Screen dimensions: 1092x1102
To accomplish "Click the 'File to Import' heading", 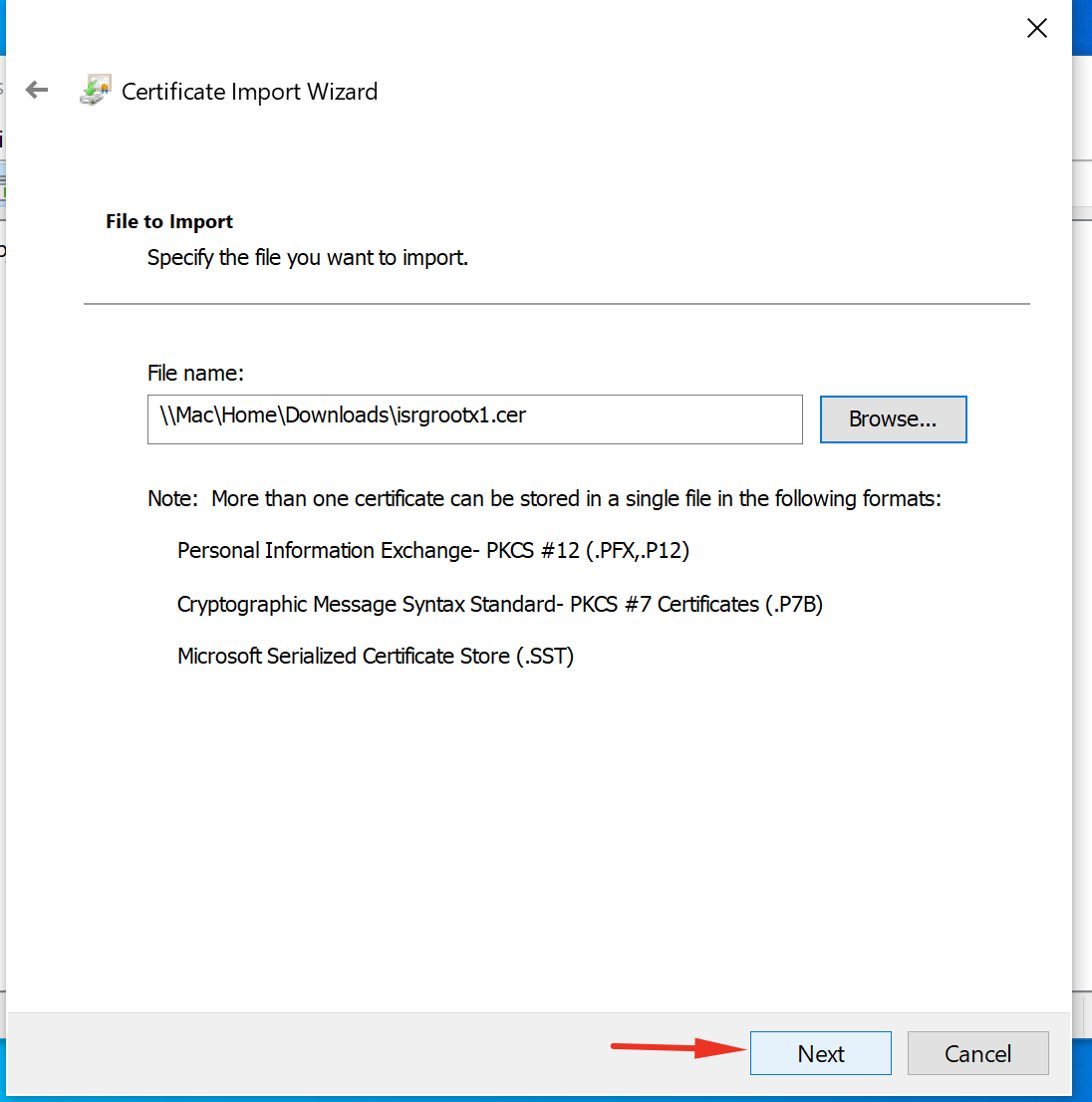I will (169, 221).
